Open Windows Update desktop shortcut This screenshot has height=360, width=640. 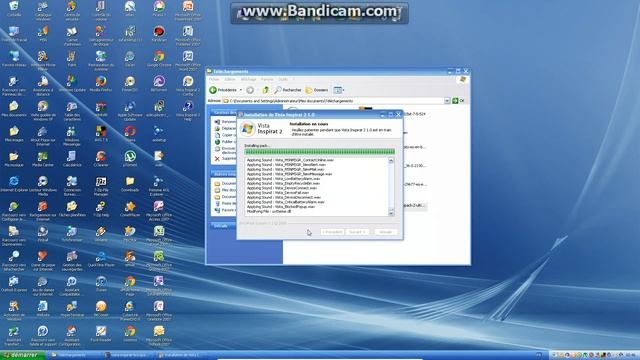72,84
